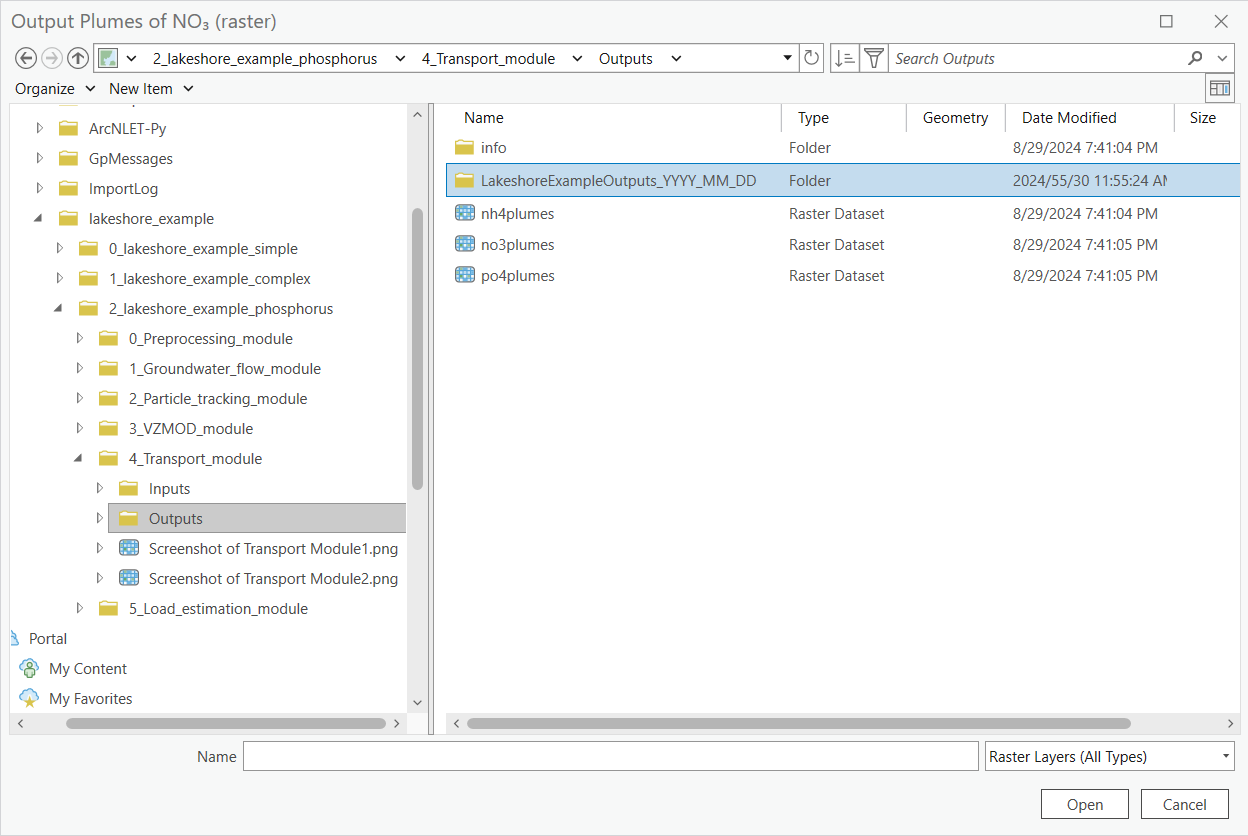Viewport: 1248px width, 836px height.
Task: Sort by the Type column header
Action: click(x=813, y=117)
